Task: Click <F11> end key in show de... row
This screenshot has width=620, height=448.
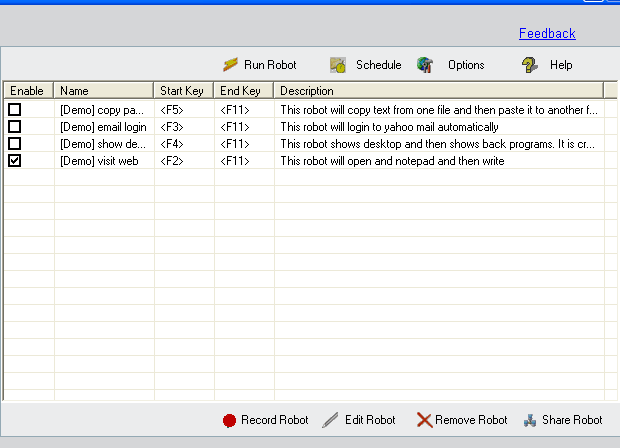Action: tap(244, 144)
